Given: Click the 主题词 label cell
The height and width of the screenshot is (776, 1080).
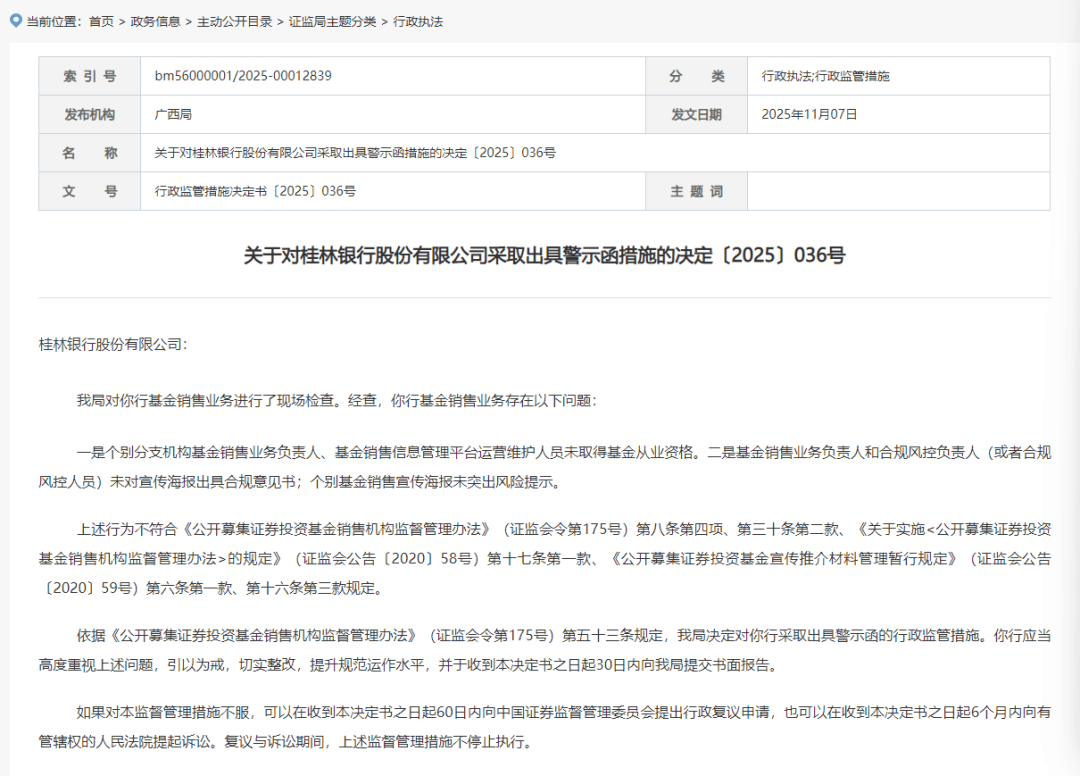Looking at the screenshot, I should (x=696, y=191).
